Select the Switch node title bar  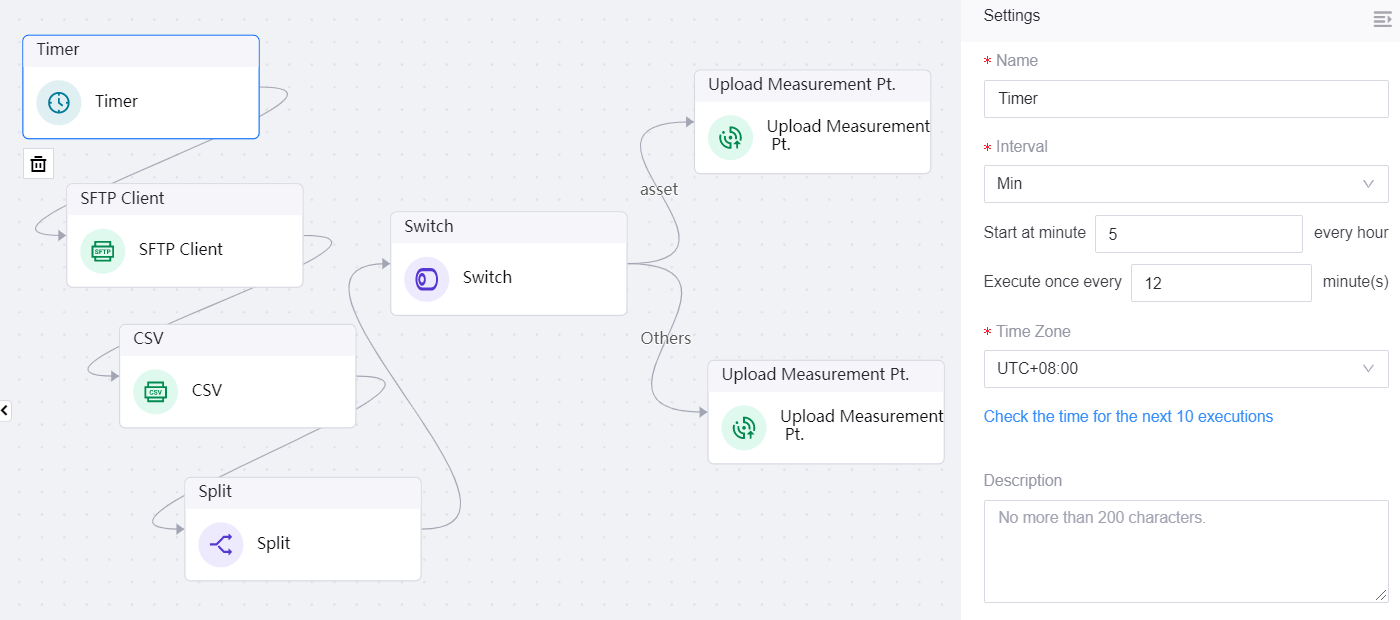(508, 227)
